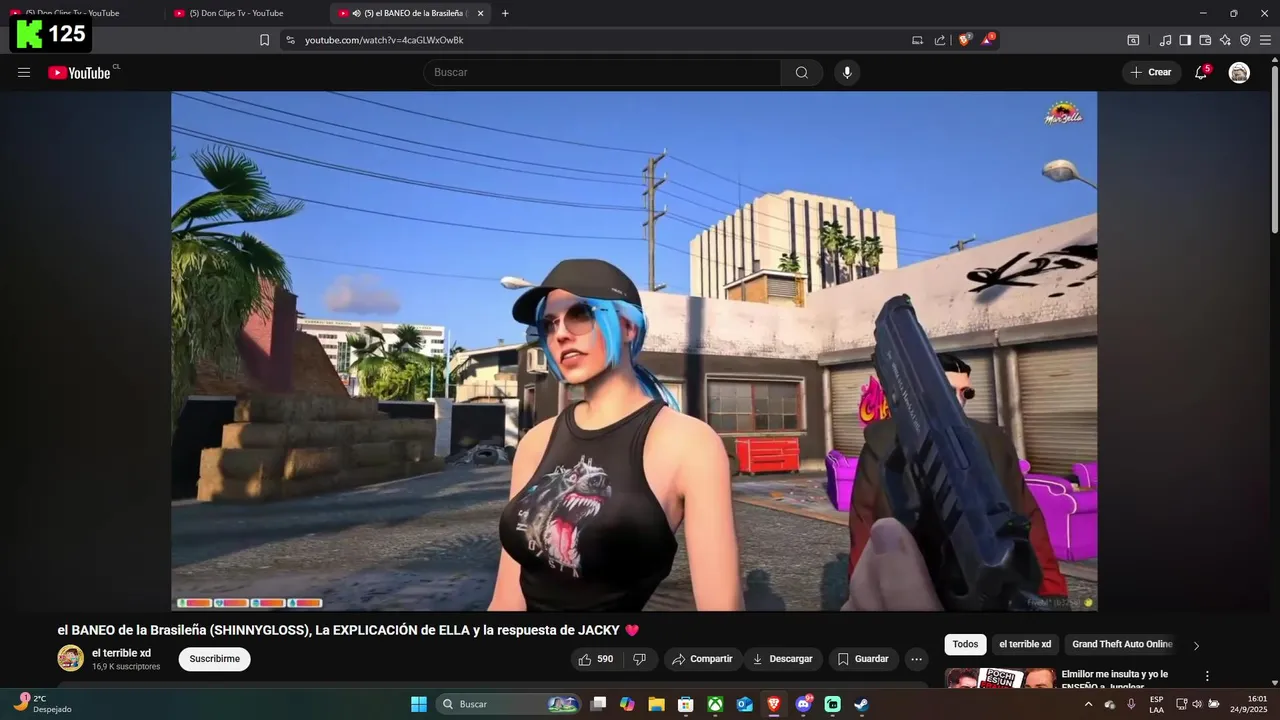Open more actions ellipsis under video
1280x720 pixels.
pyautogui.click(x=916, y=659)
